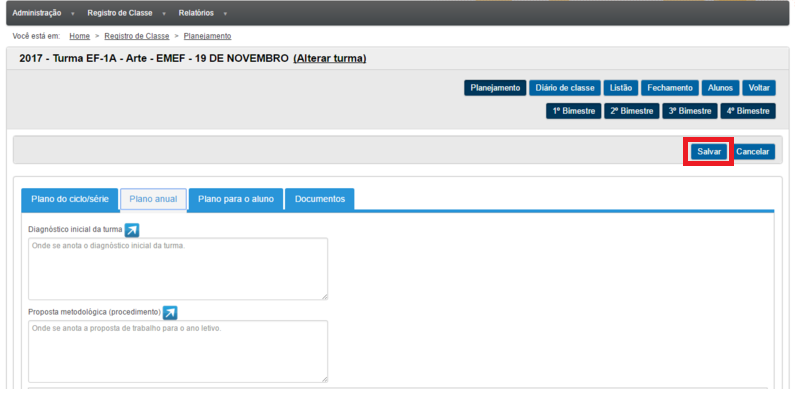Switch to Plano do ciclo/série tab

(70, 199)
